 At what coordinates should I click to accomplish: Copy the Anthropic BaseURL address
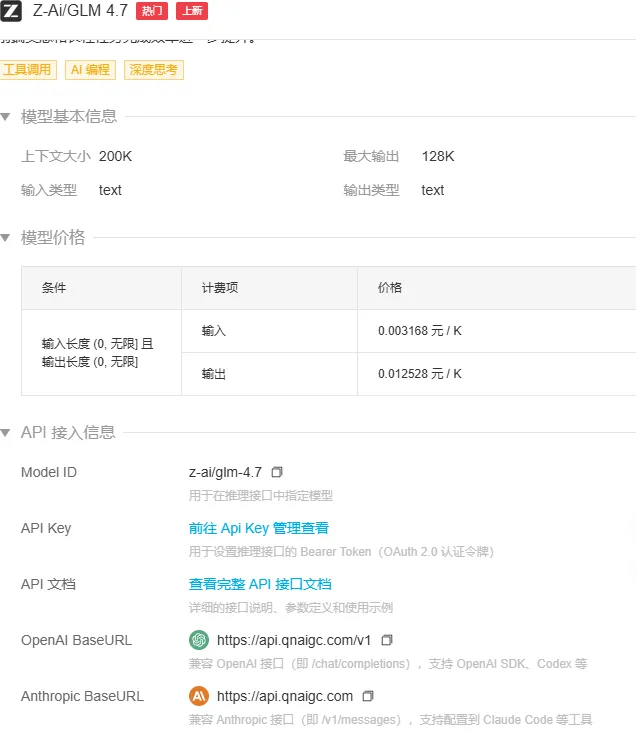pos(368,696)
